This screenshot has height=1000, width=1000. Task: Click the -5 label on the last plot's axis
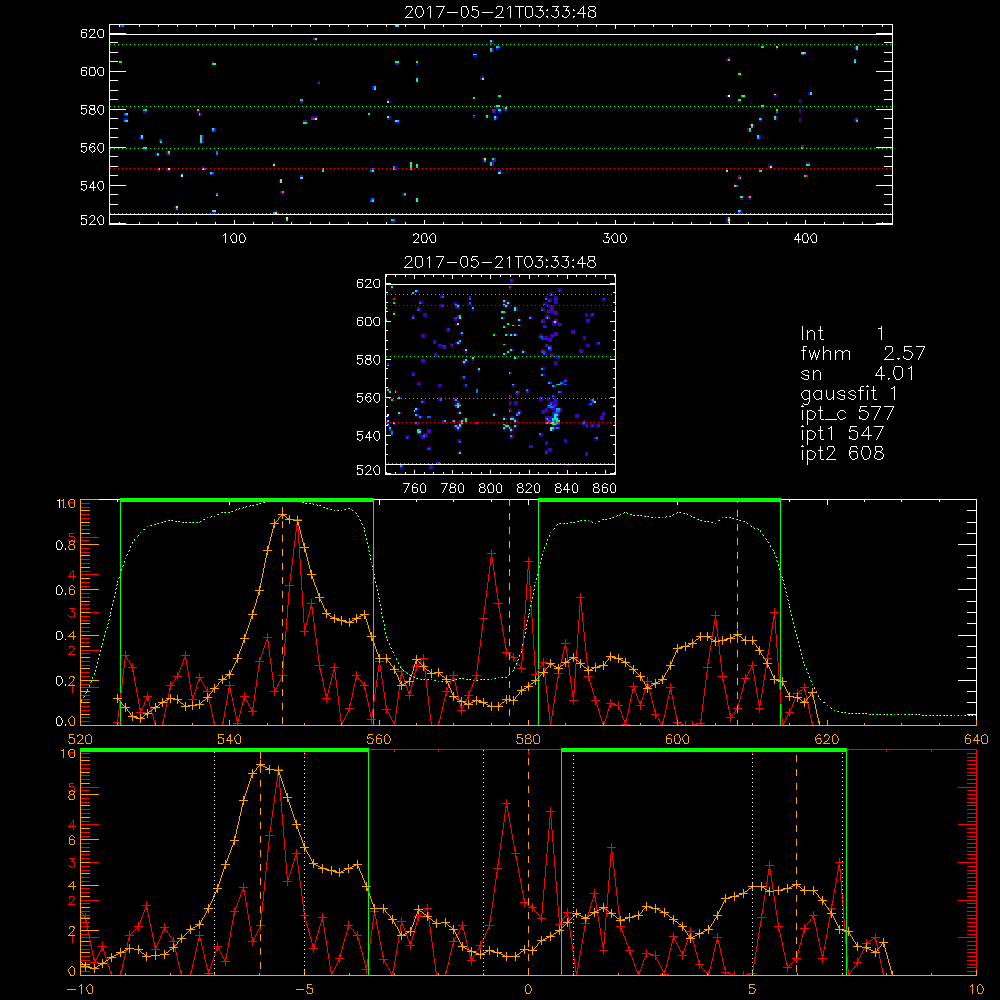(x=304, y=989)
